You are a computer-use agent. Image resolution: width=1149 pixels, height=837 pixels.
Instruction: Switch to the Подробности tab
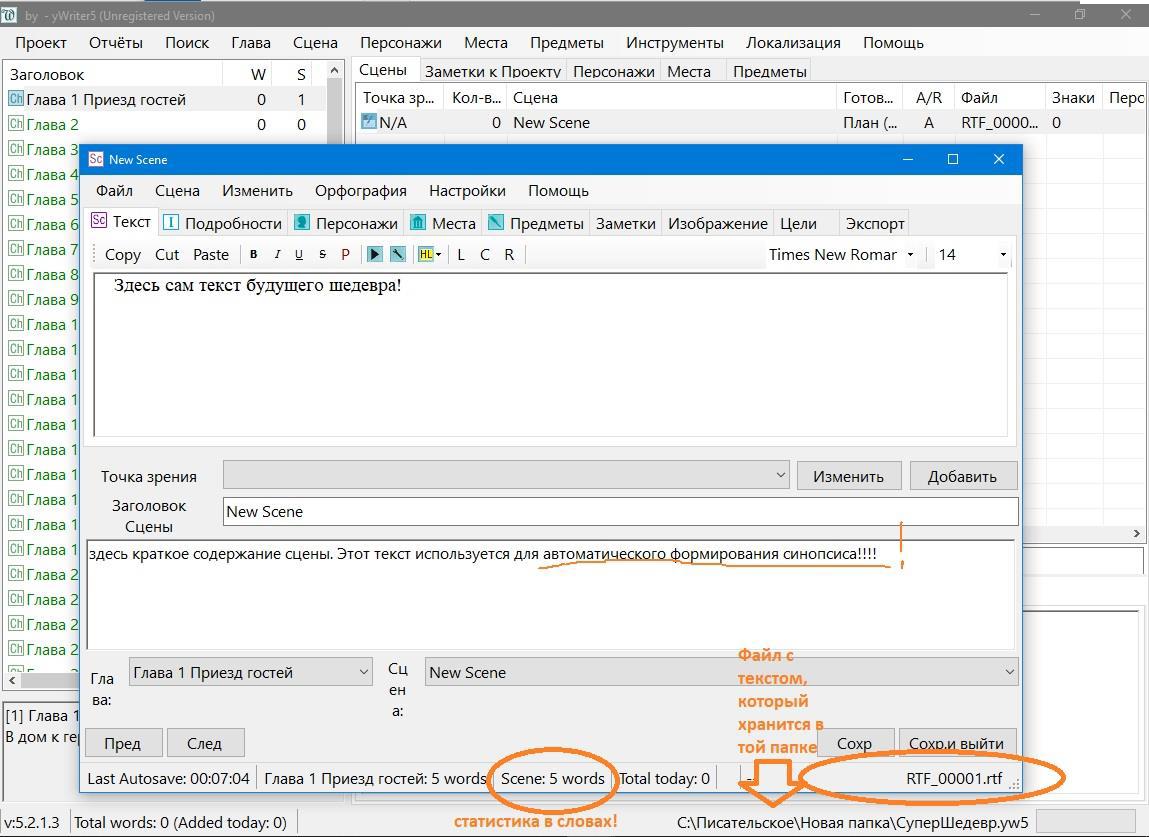[222, 223]
